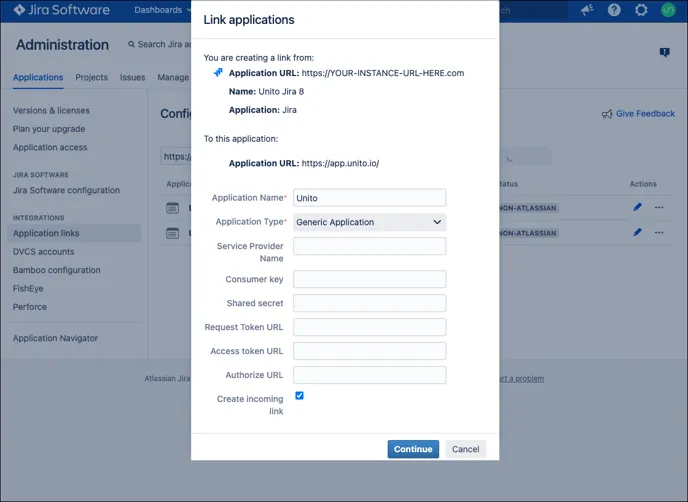The height and width of the screenshot is (502, 688).
Task: Open Application access in sidebar
Action: (x=50, y=147)
